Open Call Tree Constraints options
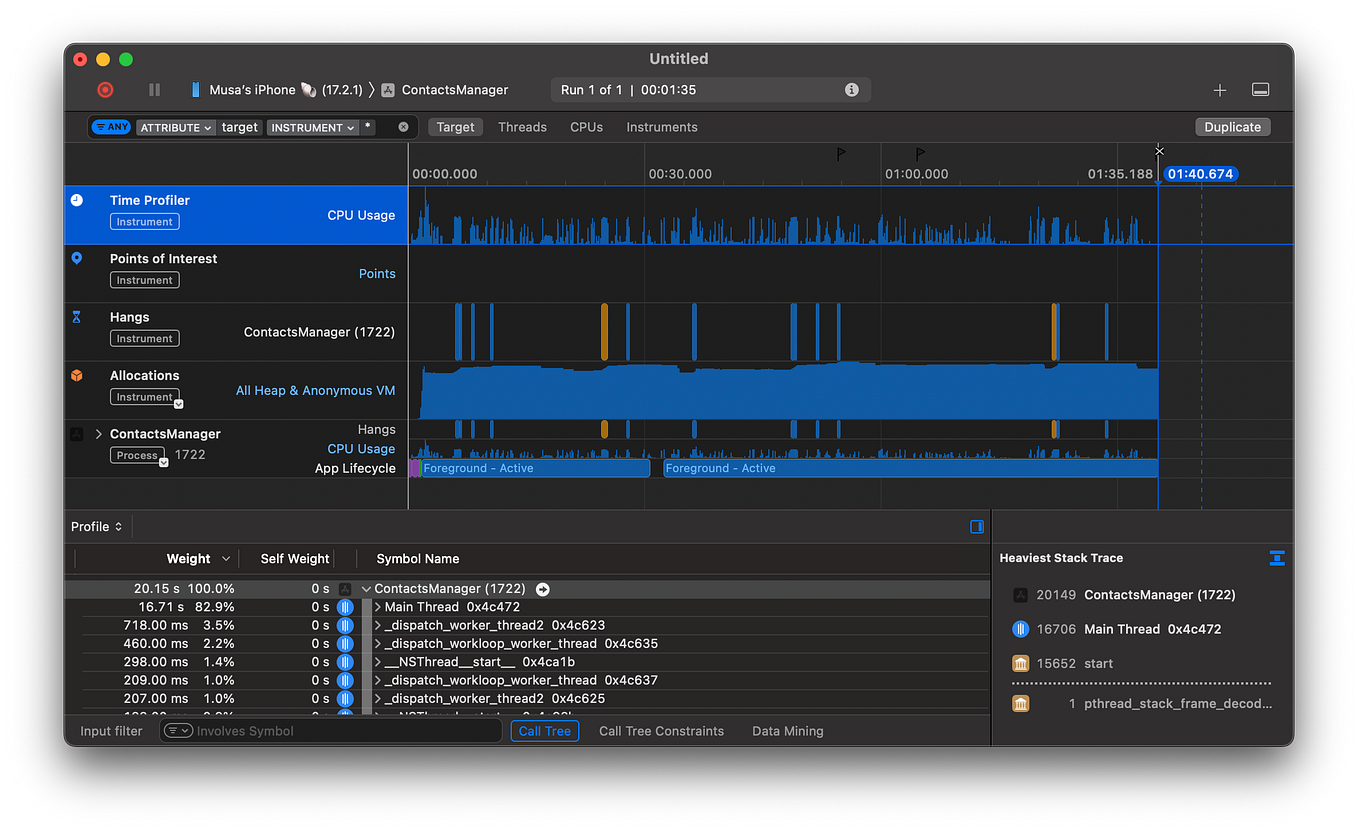Image resolution: width=1358 pixels, height=831 pixels. (x=661, y=731)
